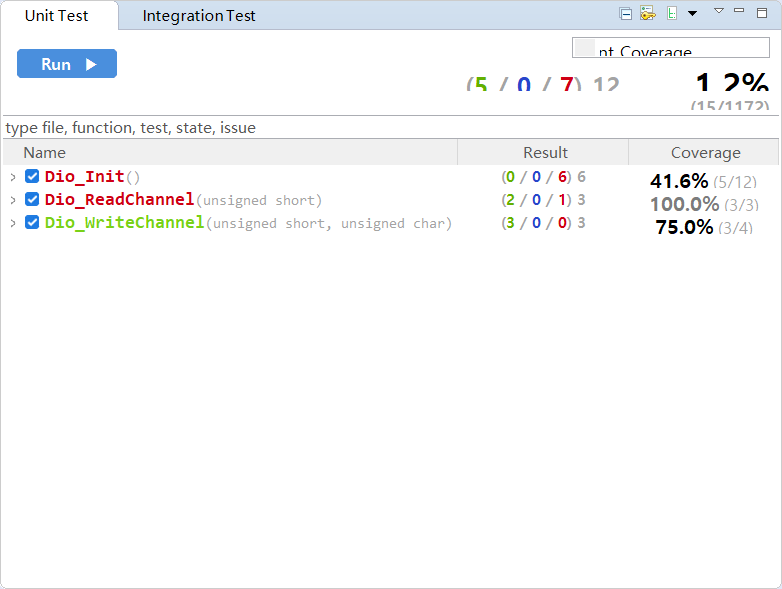
Task: Minimize the test panel view
Action: point(739,11)
